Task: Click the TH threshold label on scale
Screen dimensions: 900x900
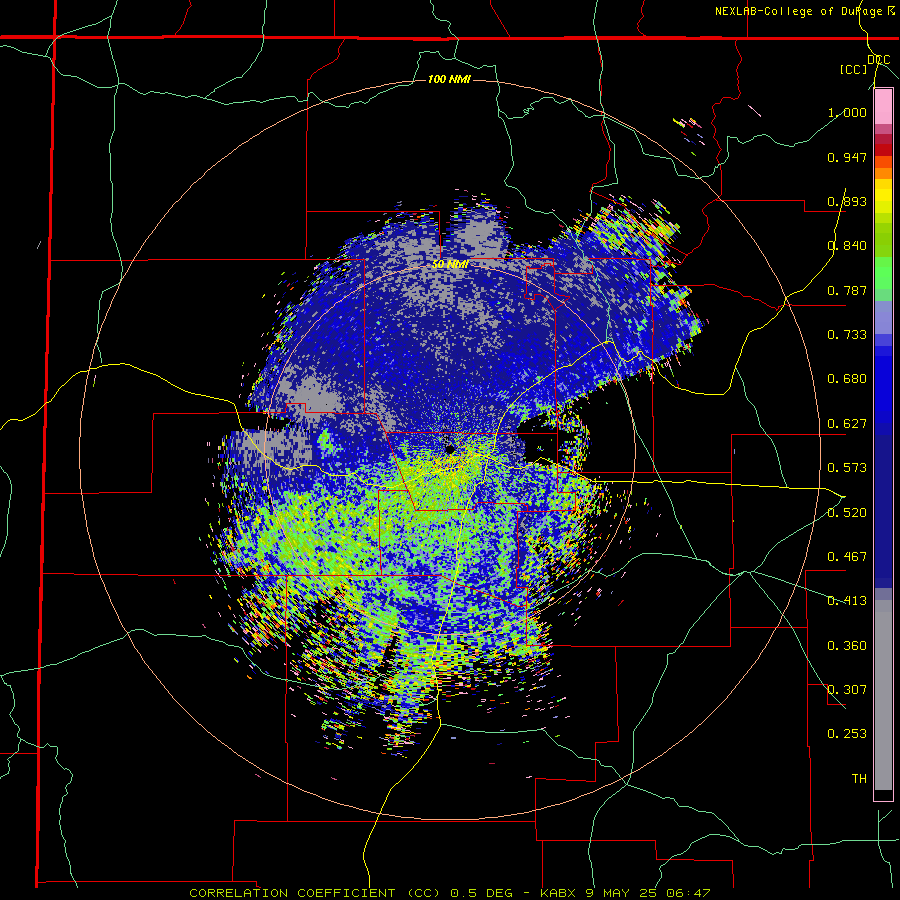Action: pos(859,779)
